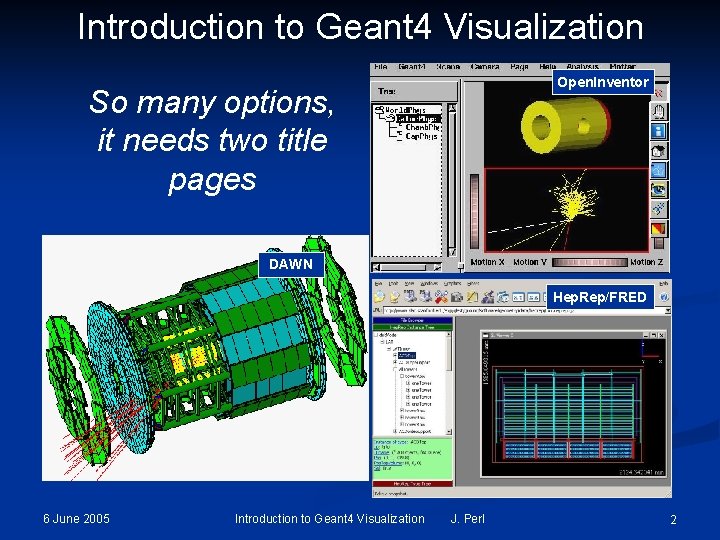Open the Plotter menu in OpenInventor window
This screenshot has width=720, height=540.
click(623, 67)
